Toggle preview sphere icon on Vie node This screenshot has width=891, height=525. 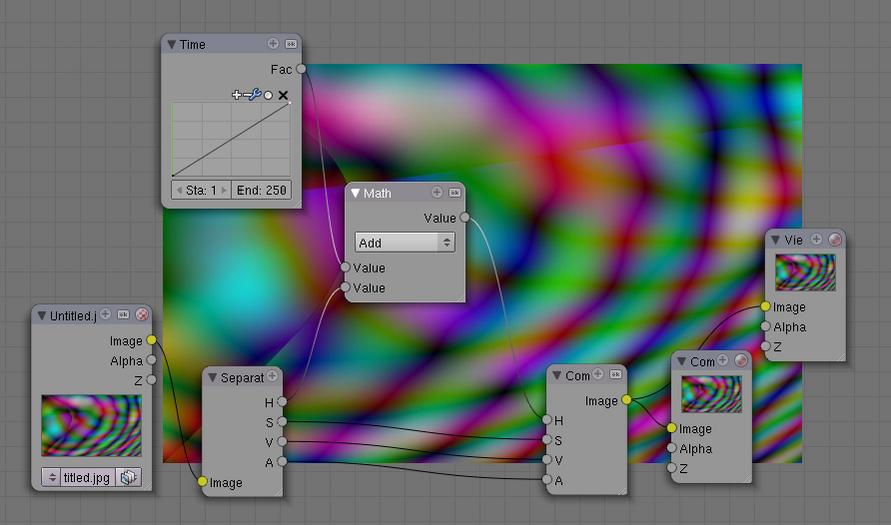(835, 239)
